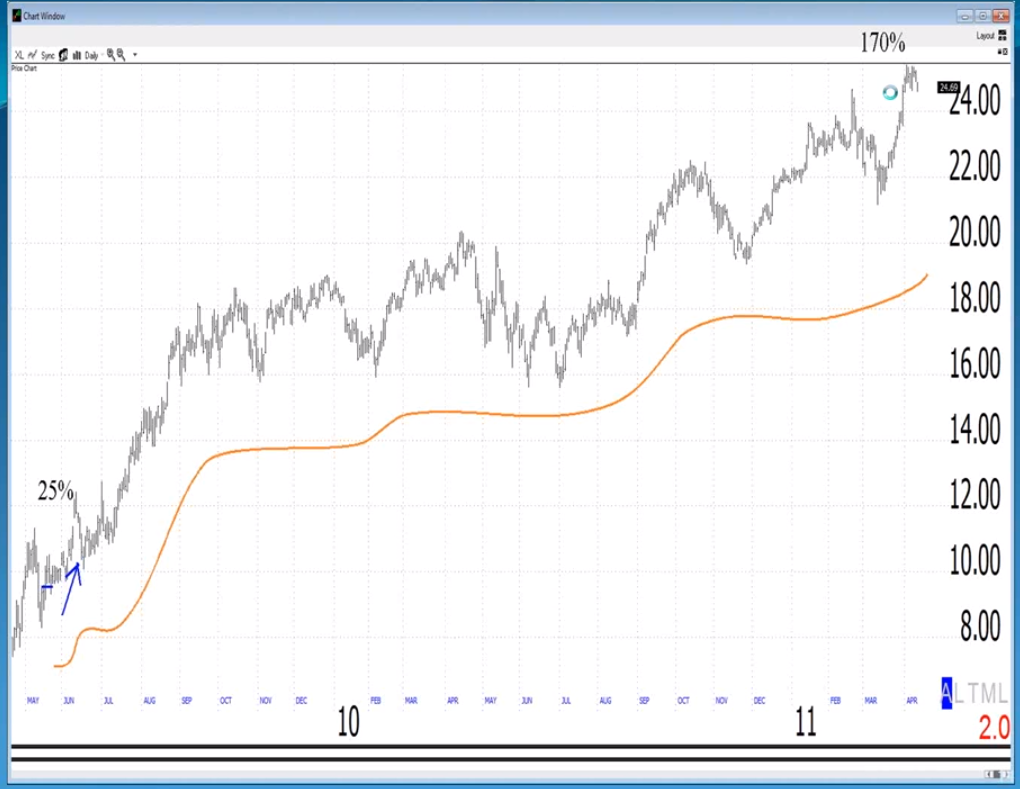Select the line chart style icon
The height and width of the screenshot is (789, 1020).
pyautogui.click(x=33, y=55)
